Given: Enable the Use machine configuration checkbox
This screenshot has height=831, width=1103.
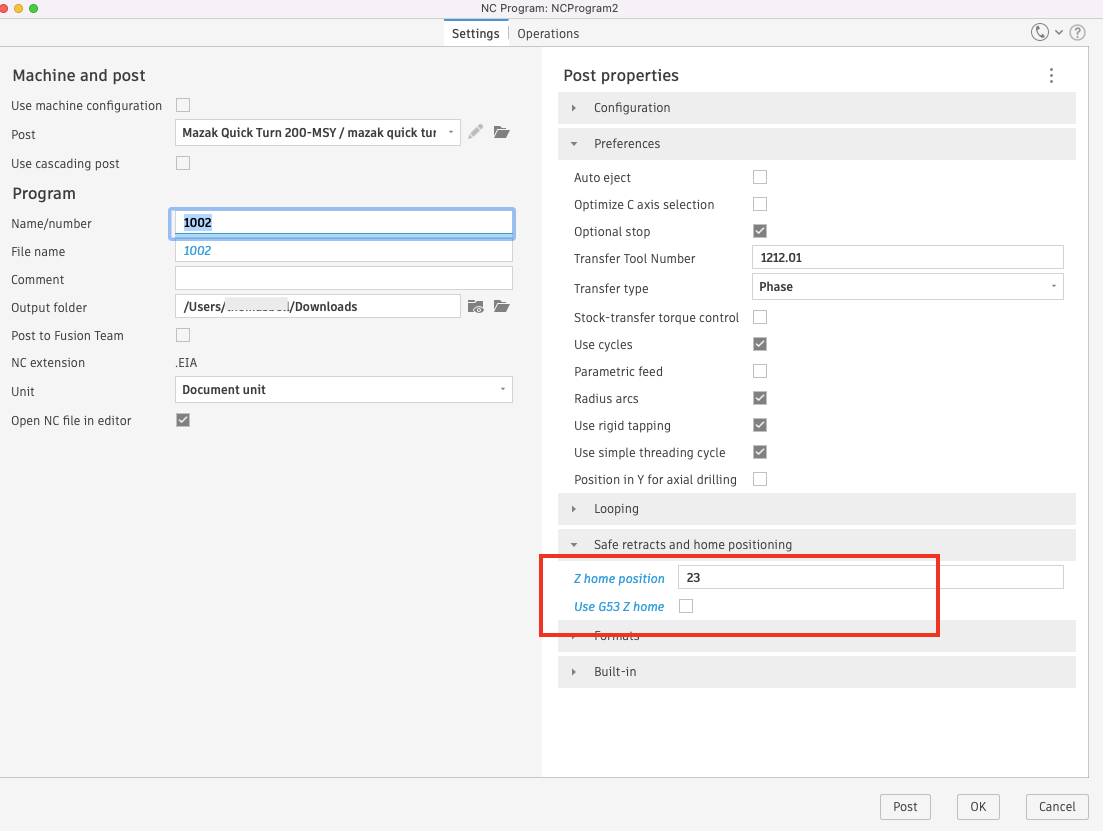Looking at the screenshot, I should (183, 105).
